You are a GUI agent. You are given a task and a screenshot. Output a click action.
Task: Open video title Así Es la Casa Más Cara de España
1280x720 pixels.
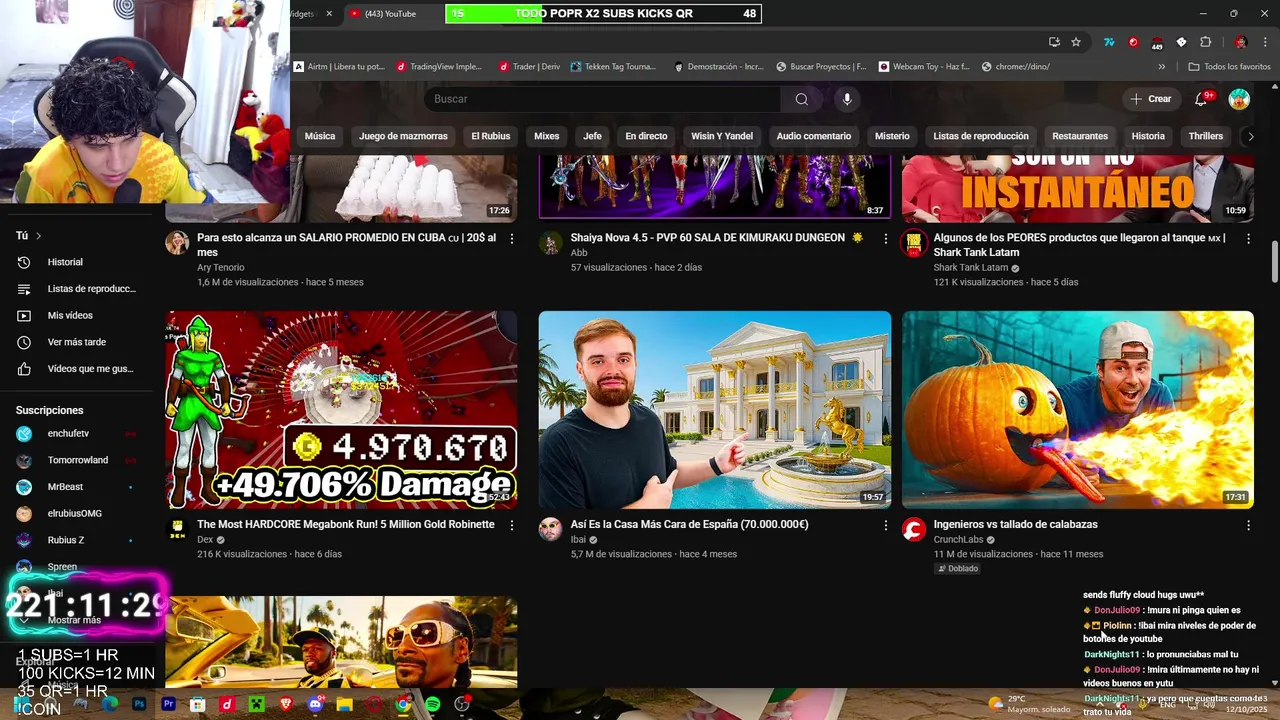point(689,524)
